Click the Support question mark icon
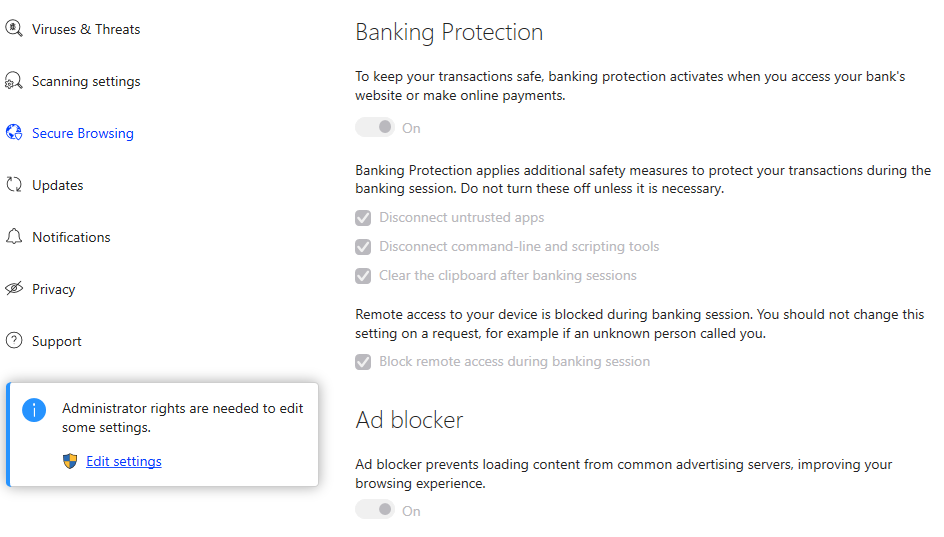Image resolution: width=944 pixels, height=537 pixels. (x=14, y=341)
